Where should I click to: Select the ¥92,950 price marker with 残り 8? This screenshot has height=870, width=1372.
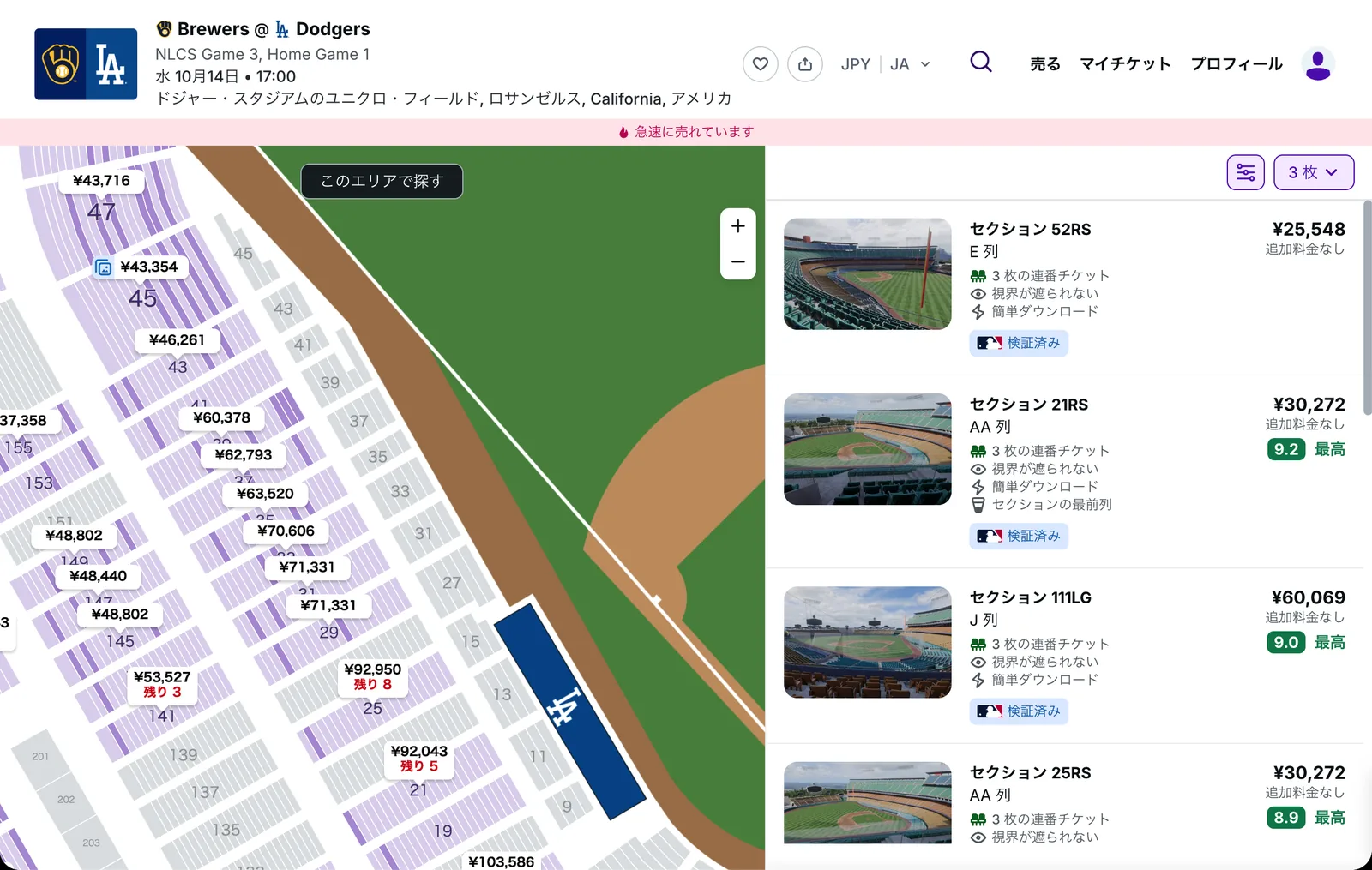coord(373,676)
